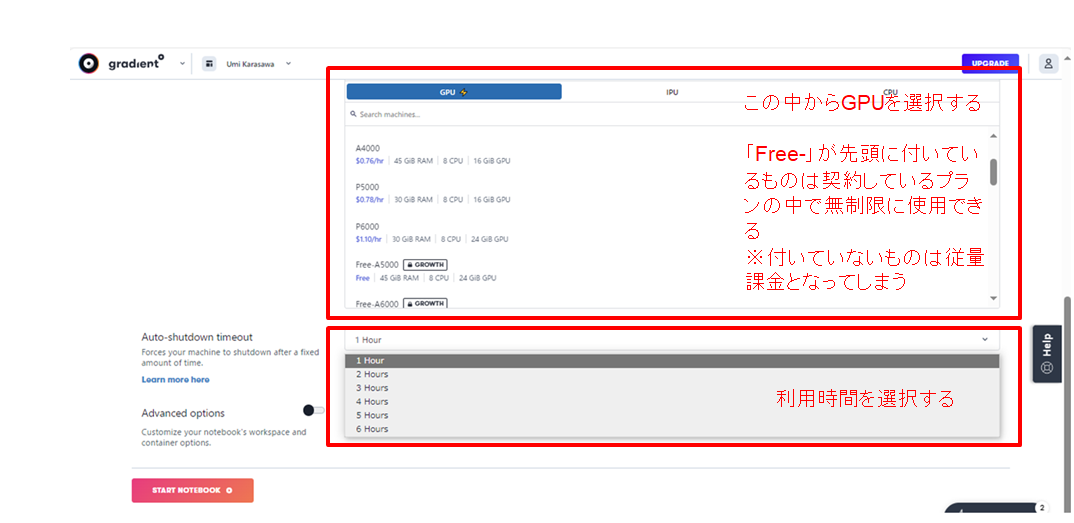Click the Gradient logo icon
Viewport: 1074px width, 523px height.
[89, 64]
